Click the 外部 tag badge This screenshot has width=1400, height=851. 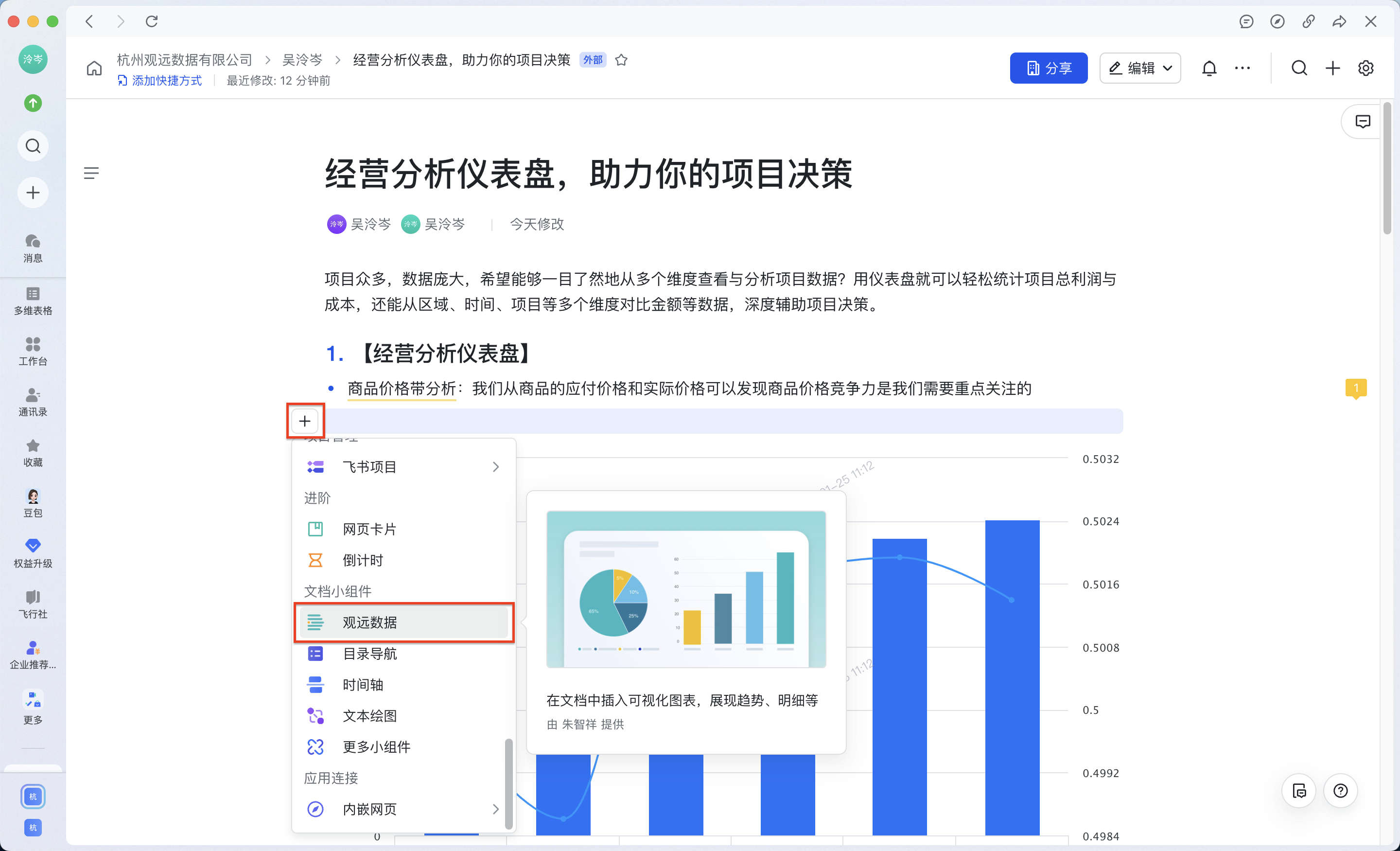[593, 60]
